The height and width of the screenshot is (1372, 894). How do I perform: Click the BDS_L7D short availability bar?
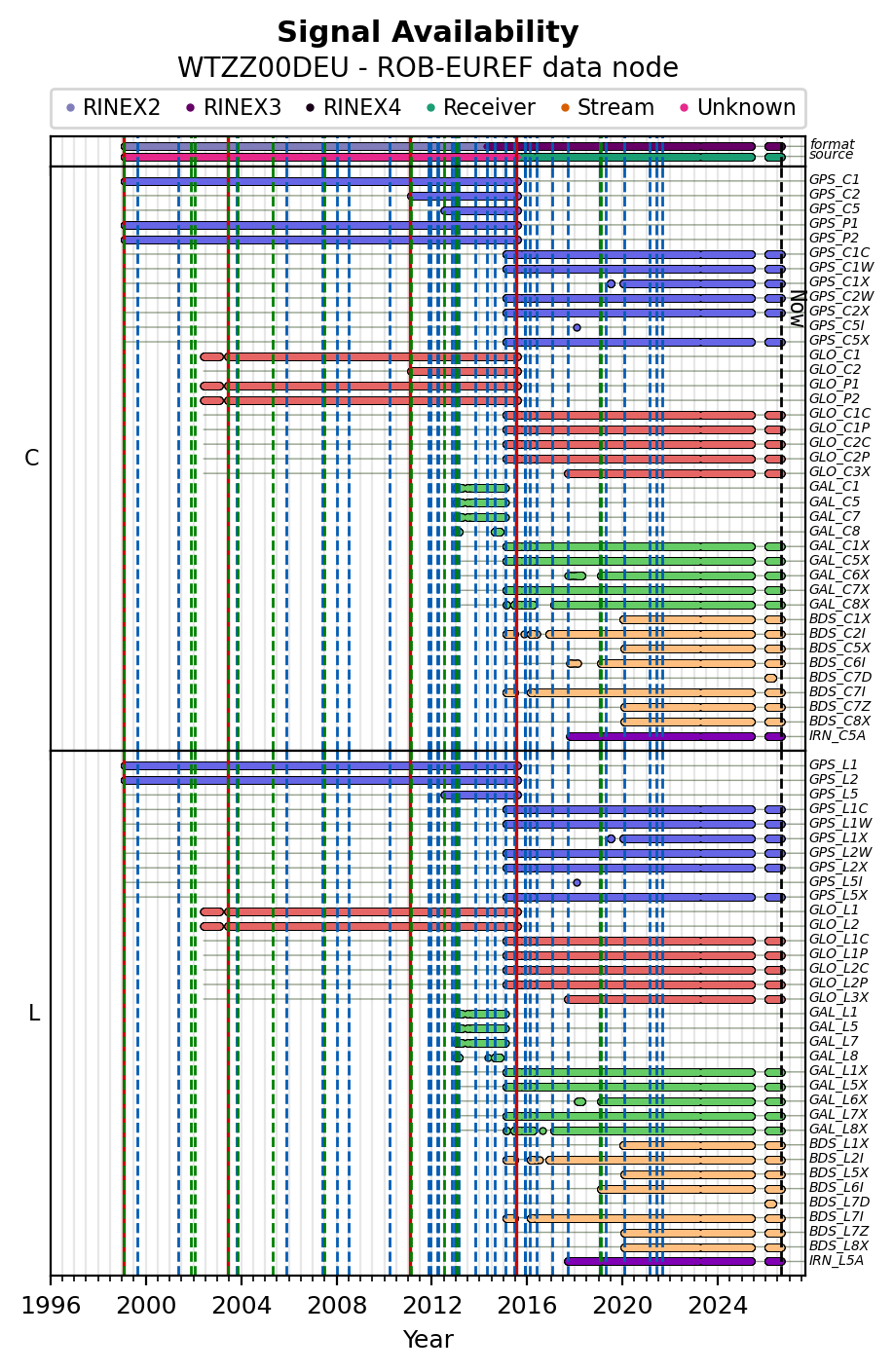coord(771,1204)
